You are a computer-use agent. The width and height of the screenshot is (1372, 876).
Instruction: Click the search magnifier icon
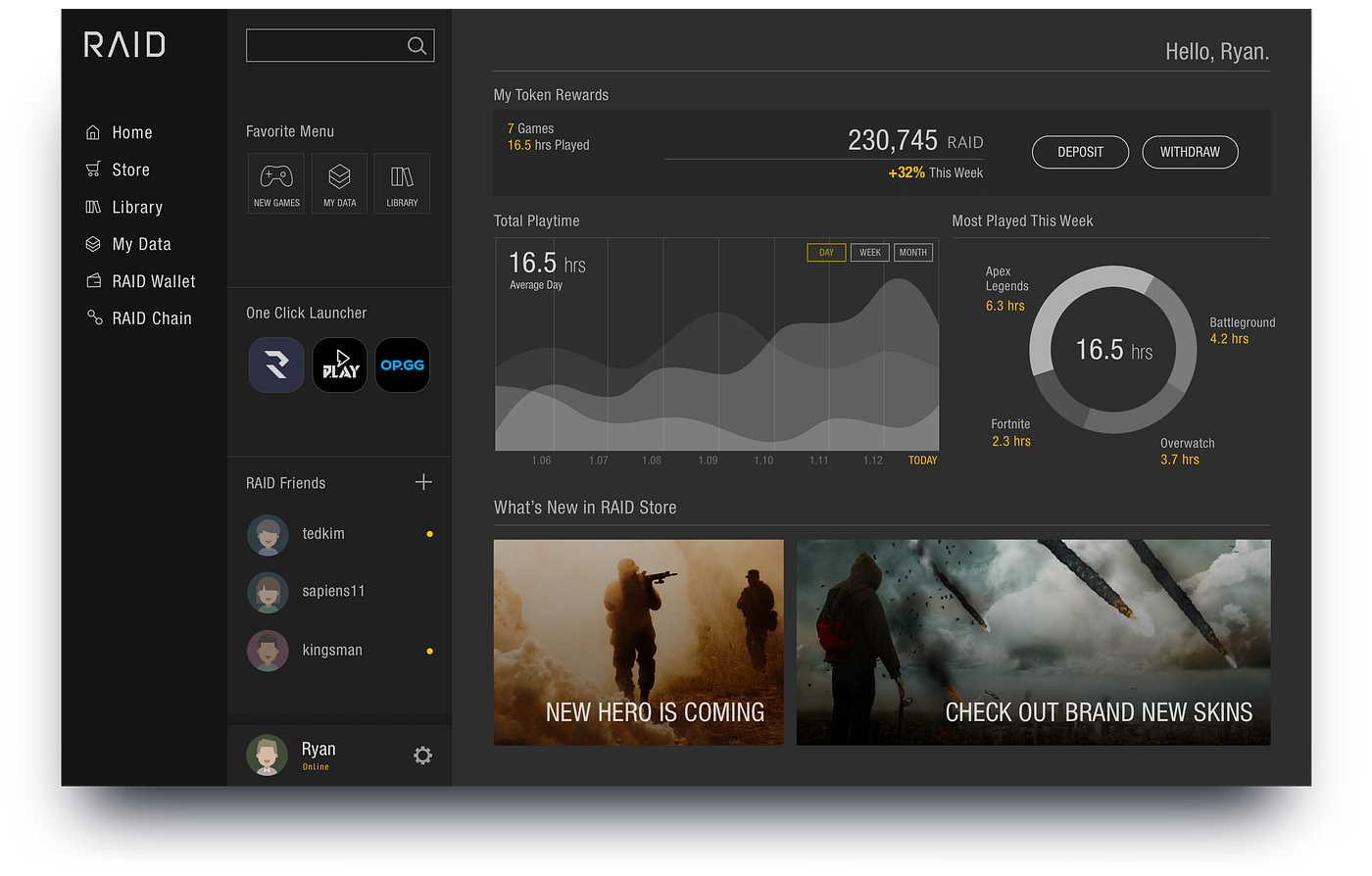[416, 45]
